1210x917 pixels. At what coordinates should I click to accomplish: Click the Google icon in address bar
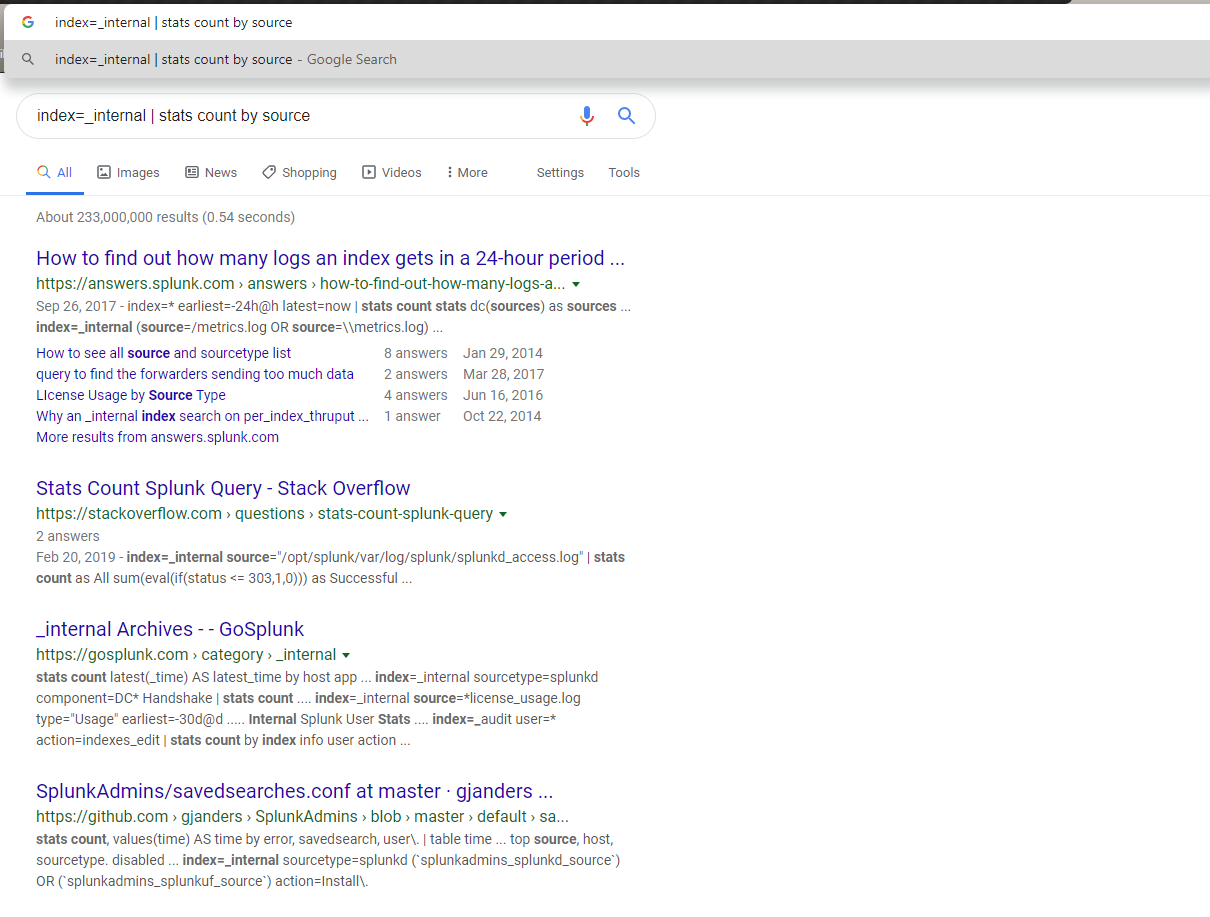[x=28, y=22]
